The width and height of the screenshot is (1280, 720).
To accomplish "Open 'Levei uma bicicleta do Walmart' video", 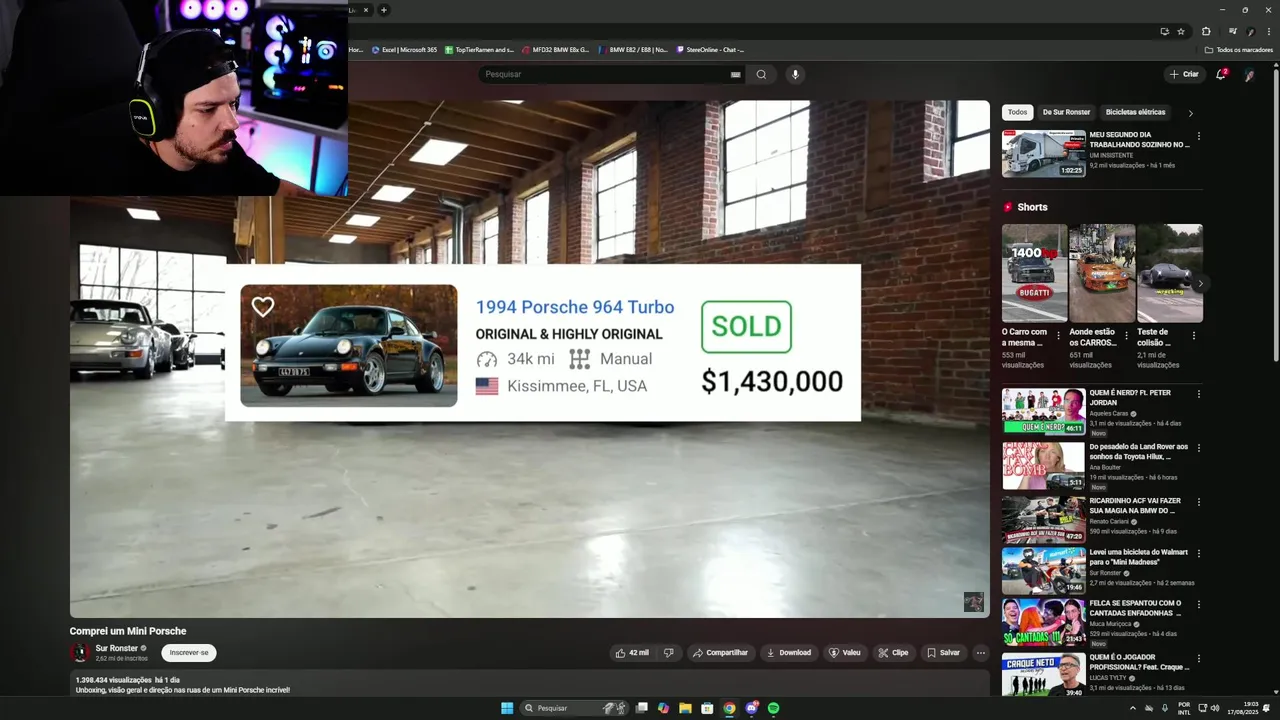I will (x=1043, y=570).
